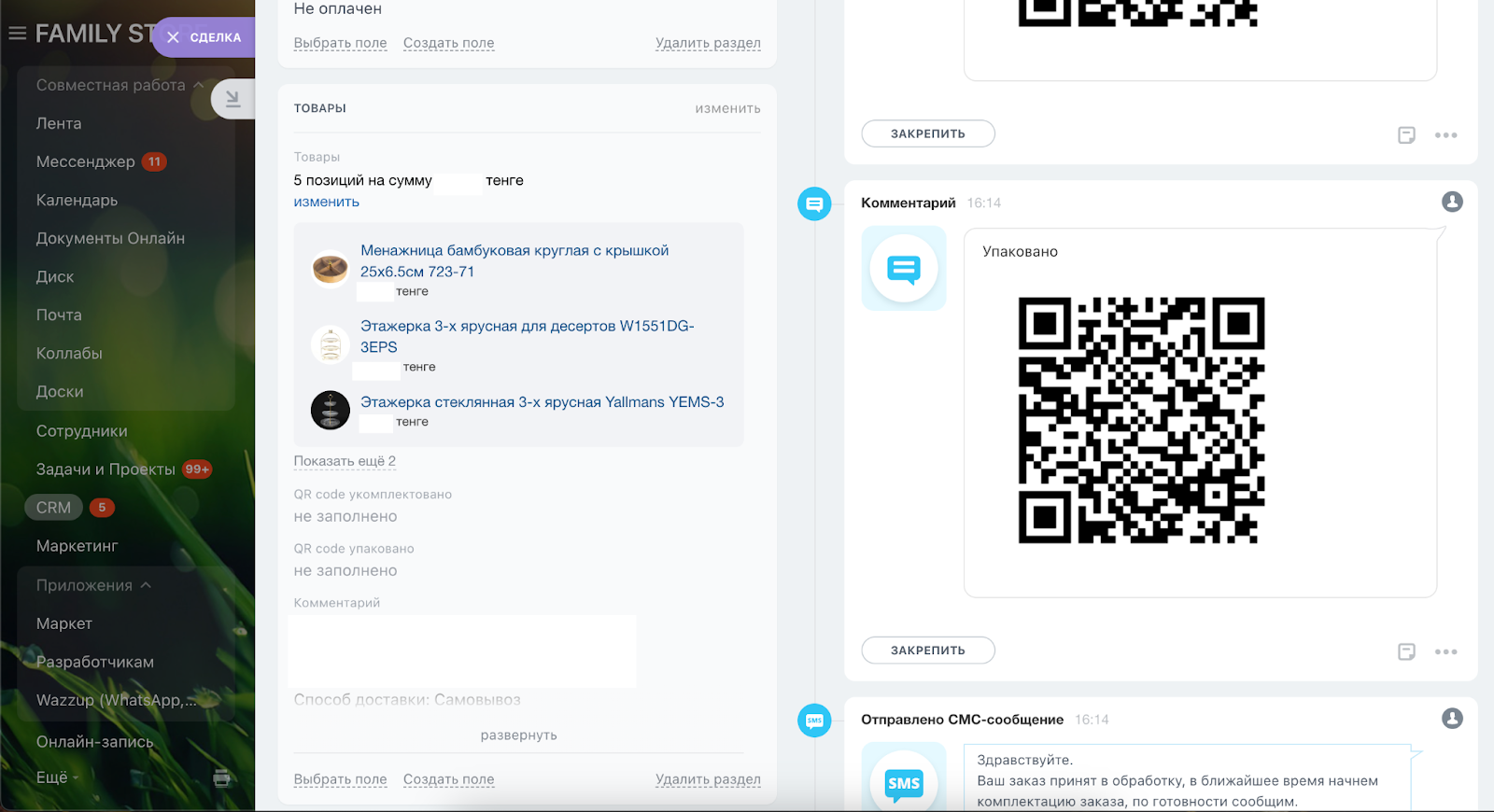Click the Упаковано QR code image
Viewport: 1494px width, 812px height.
click(x=1141, y=420)
